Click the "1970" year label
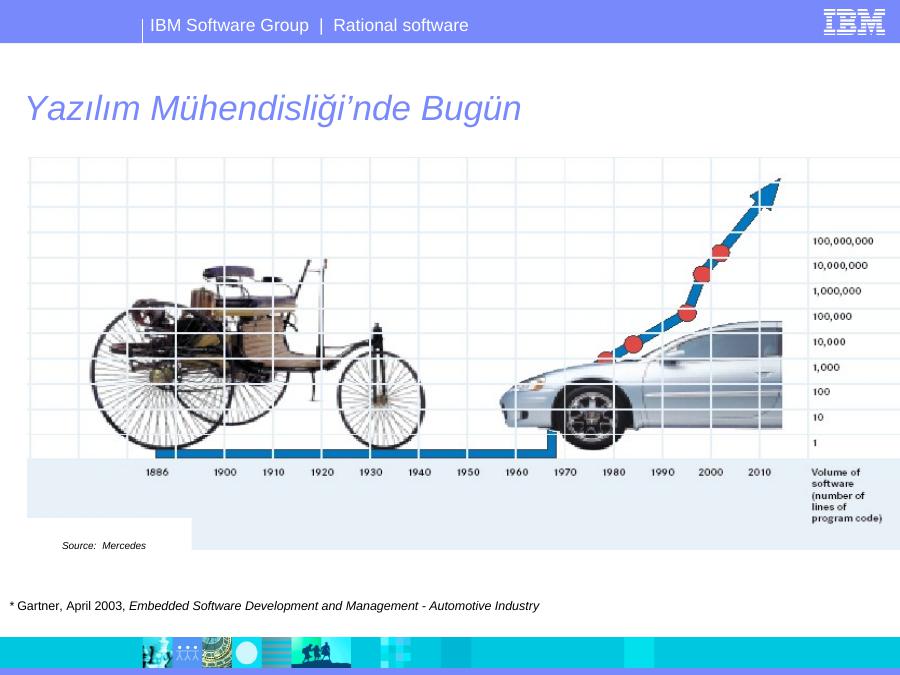Screen dimensions: 900x675 click(565, 472)
